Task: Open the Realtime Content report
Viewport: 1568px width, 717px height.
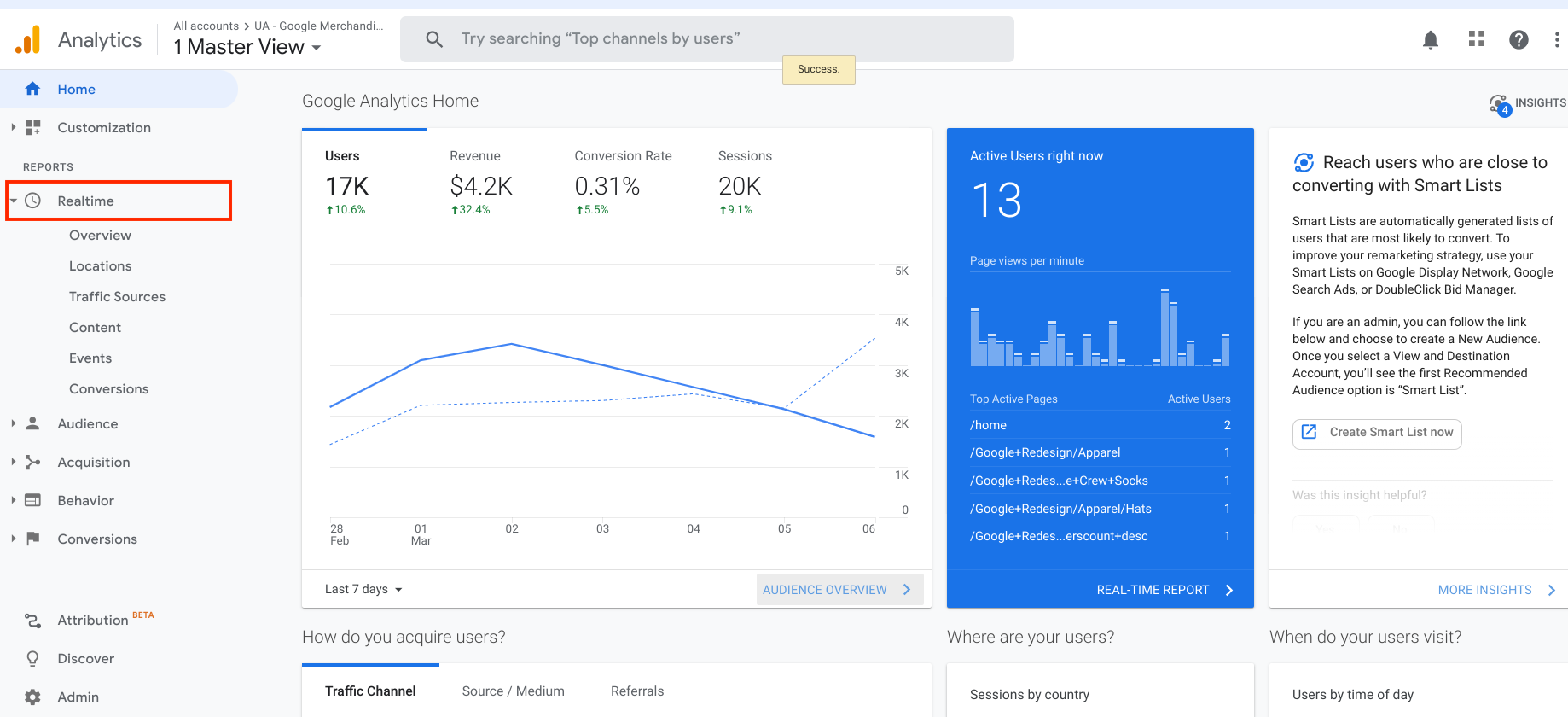Action: click(95, 327)
